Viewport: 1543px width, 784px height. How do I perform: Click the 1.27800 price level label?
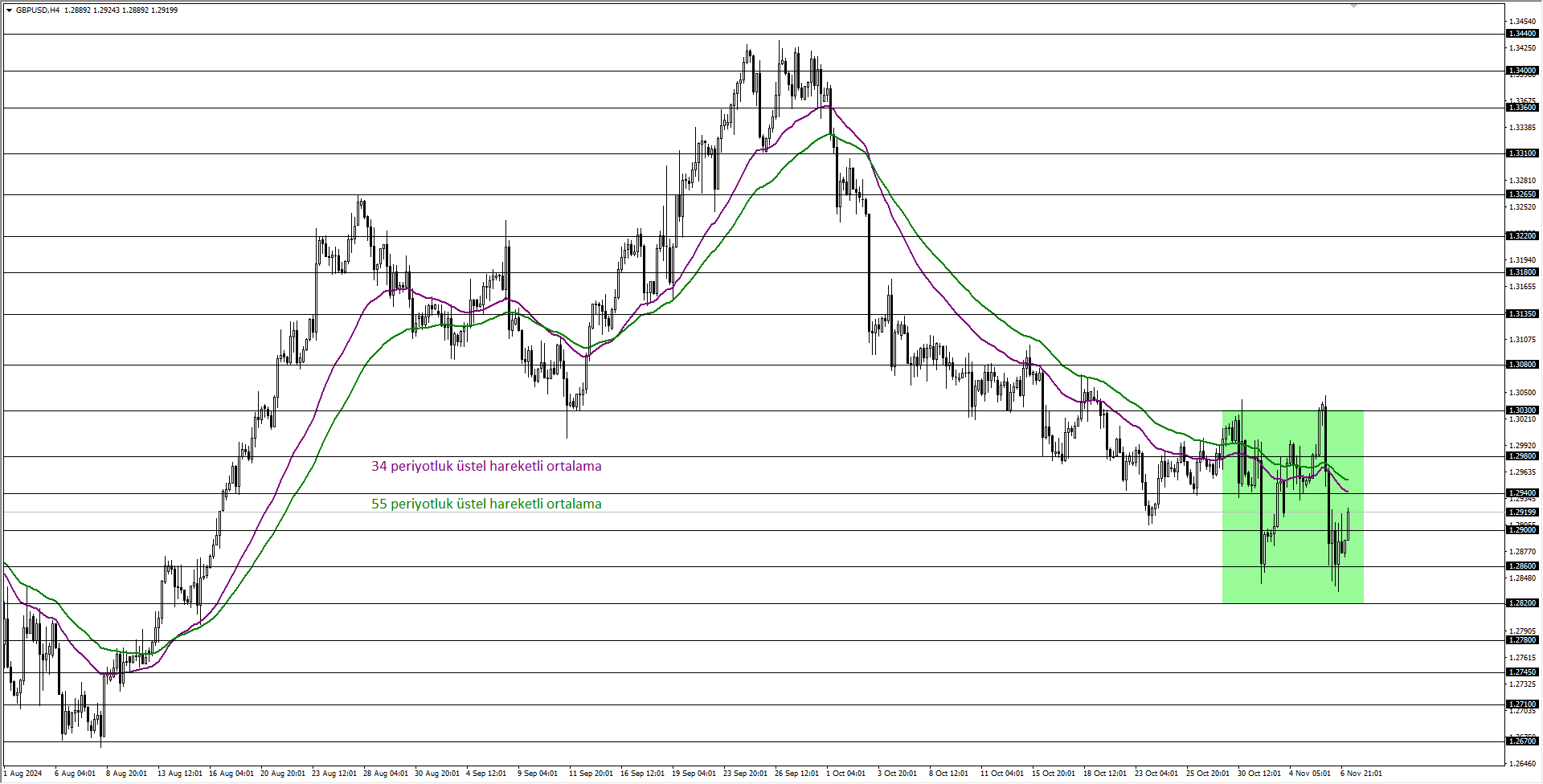[x=1522, y=640]
